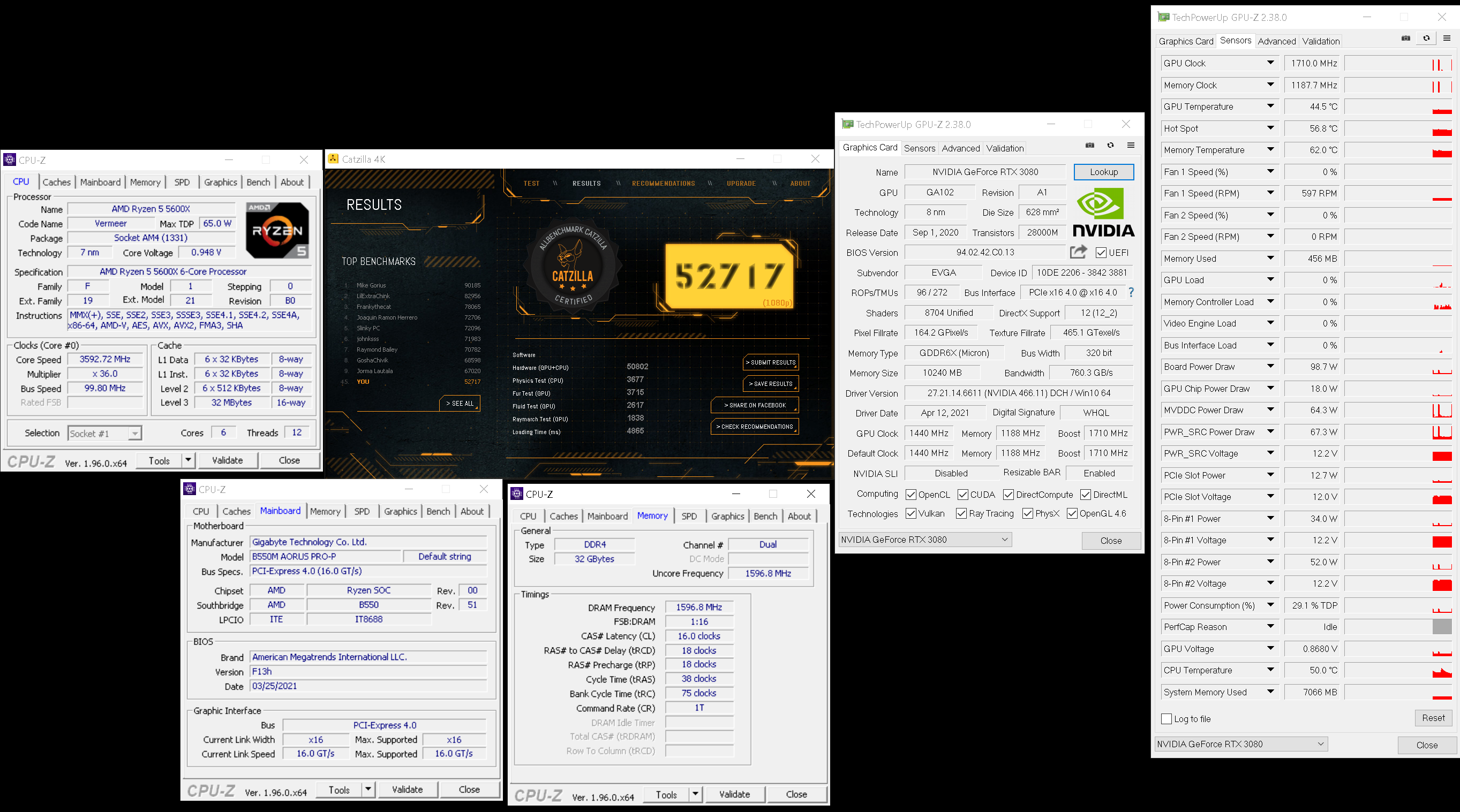Switch to Caches tab in CPU-Z CPU window

57,183
